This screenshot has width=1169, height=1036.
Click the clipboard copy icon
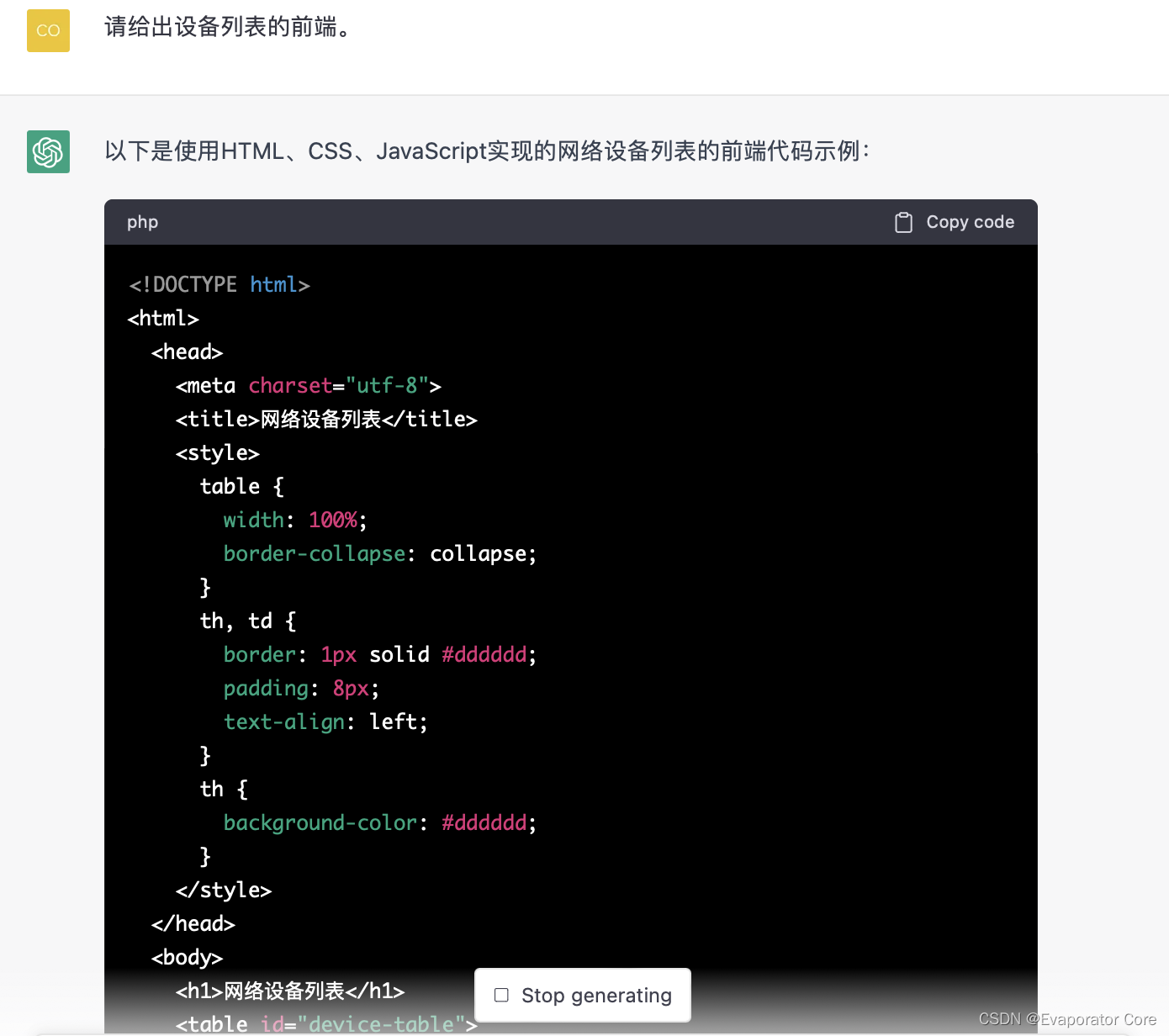pyautogui.click(x=903, y=222)
